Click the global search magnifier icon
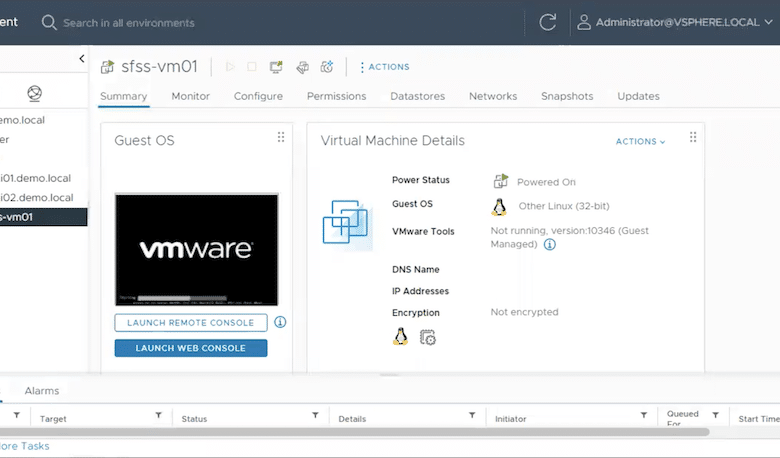This screenshot has height=458, width=780. (49, 22)
